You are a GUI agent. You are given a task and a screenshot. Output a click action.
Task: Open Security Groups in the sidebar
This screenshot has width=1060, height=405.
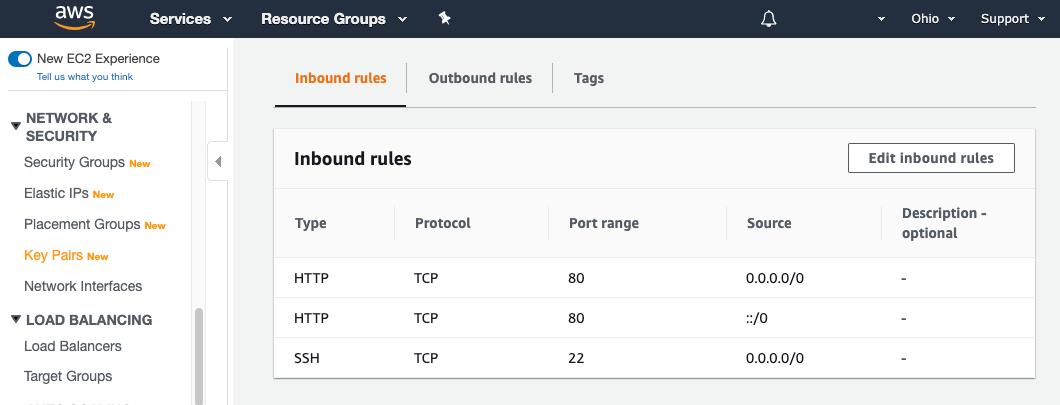(74, 162)
